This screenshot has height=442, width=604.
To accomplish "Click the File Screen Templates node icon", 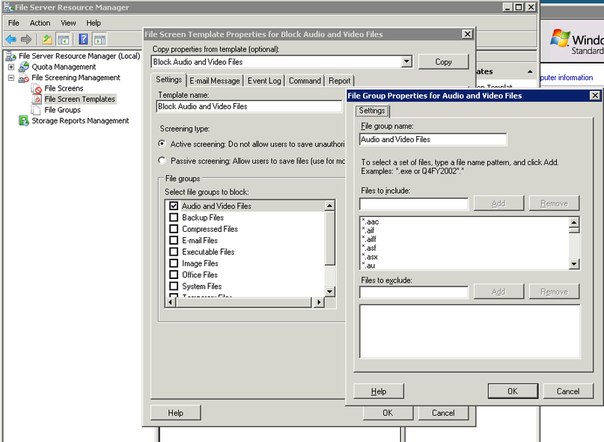I will pyautogui.click(x=37, y=99).
